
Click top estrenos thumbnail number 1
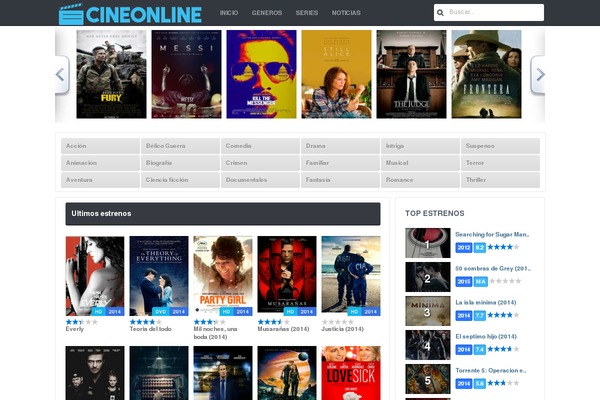coord(428,243)
